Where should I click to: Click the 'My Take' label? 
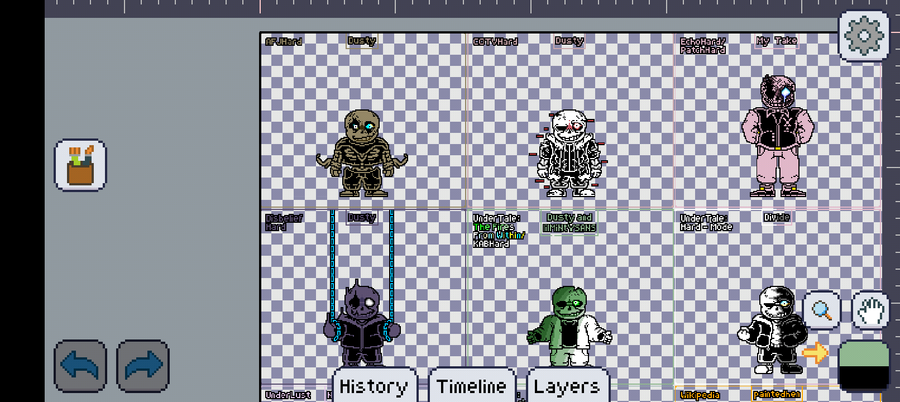777,41
